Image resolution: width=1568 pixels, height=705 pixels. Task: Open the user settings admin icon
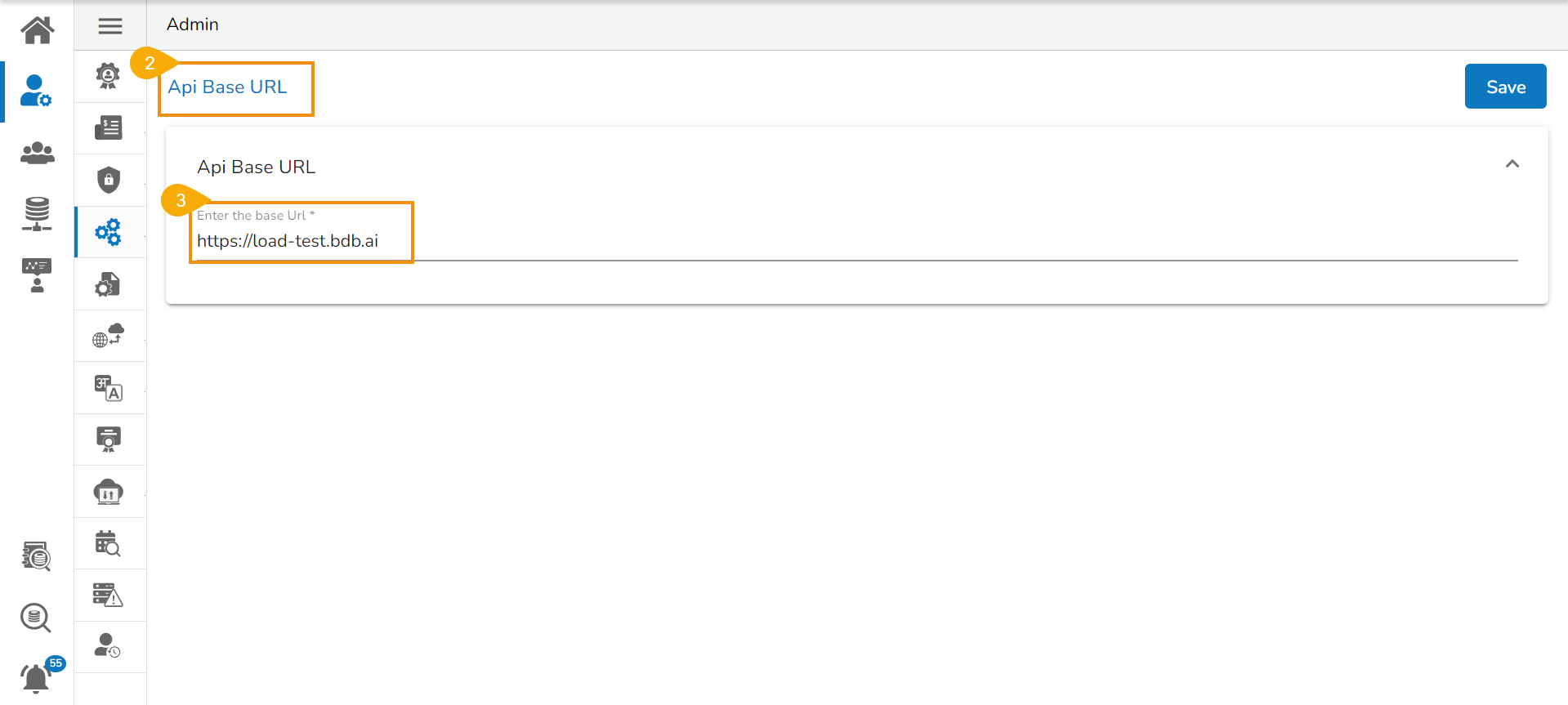pyautogui.click(x=36, y=91)
